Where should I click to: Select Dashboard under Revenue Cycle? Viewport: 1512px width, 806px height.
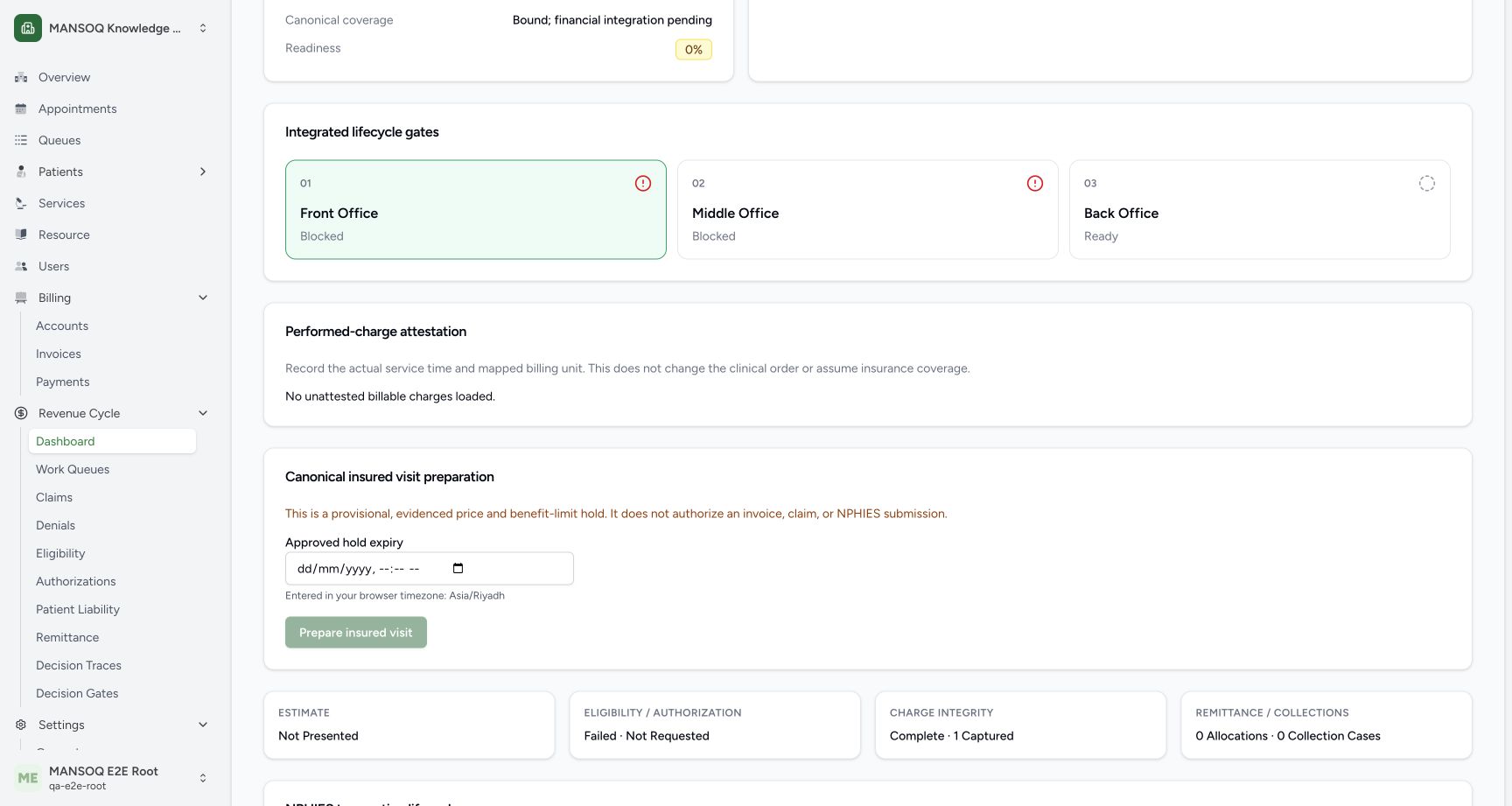coord(112,441)
